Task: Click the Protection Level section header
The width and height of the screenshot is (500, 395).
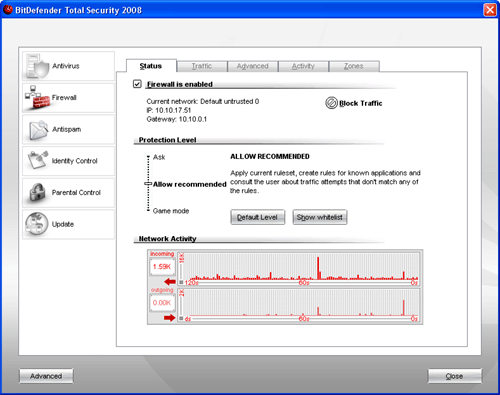Action: 167,140
